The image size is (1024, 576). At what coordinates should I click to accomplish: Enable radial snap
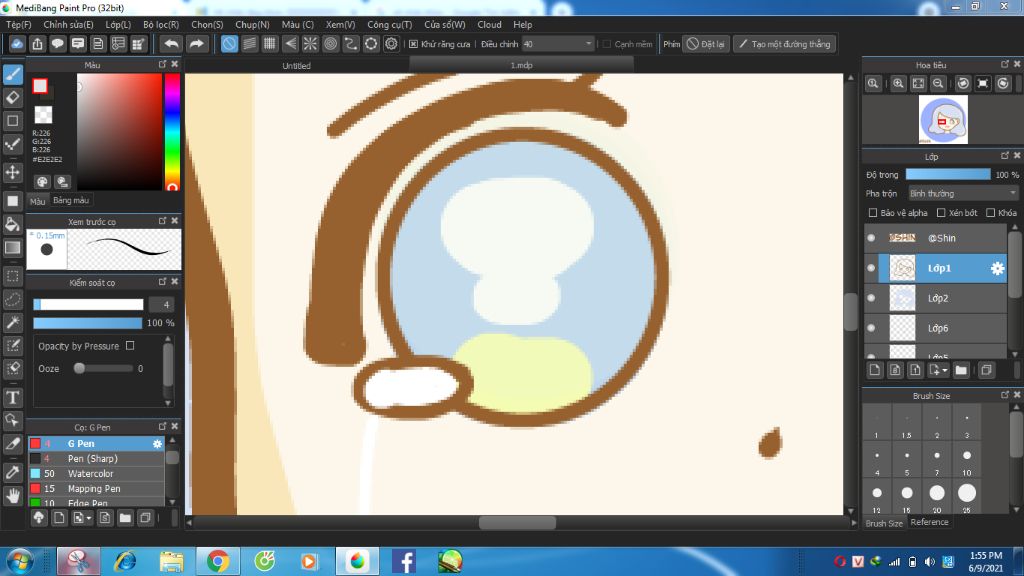(310, 44)
